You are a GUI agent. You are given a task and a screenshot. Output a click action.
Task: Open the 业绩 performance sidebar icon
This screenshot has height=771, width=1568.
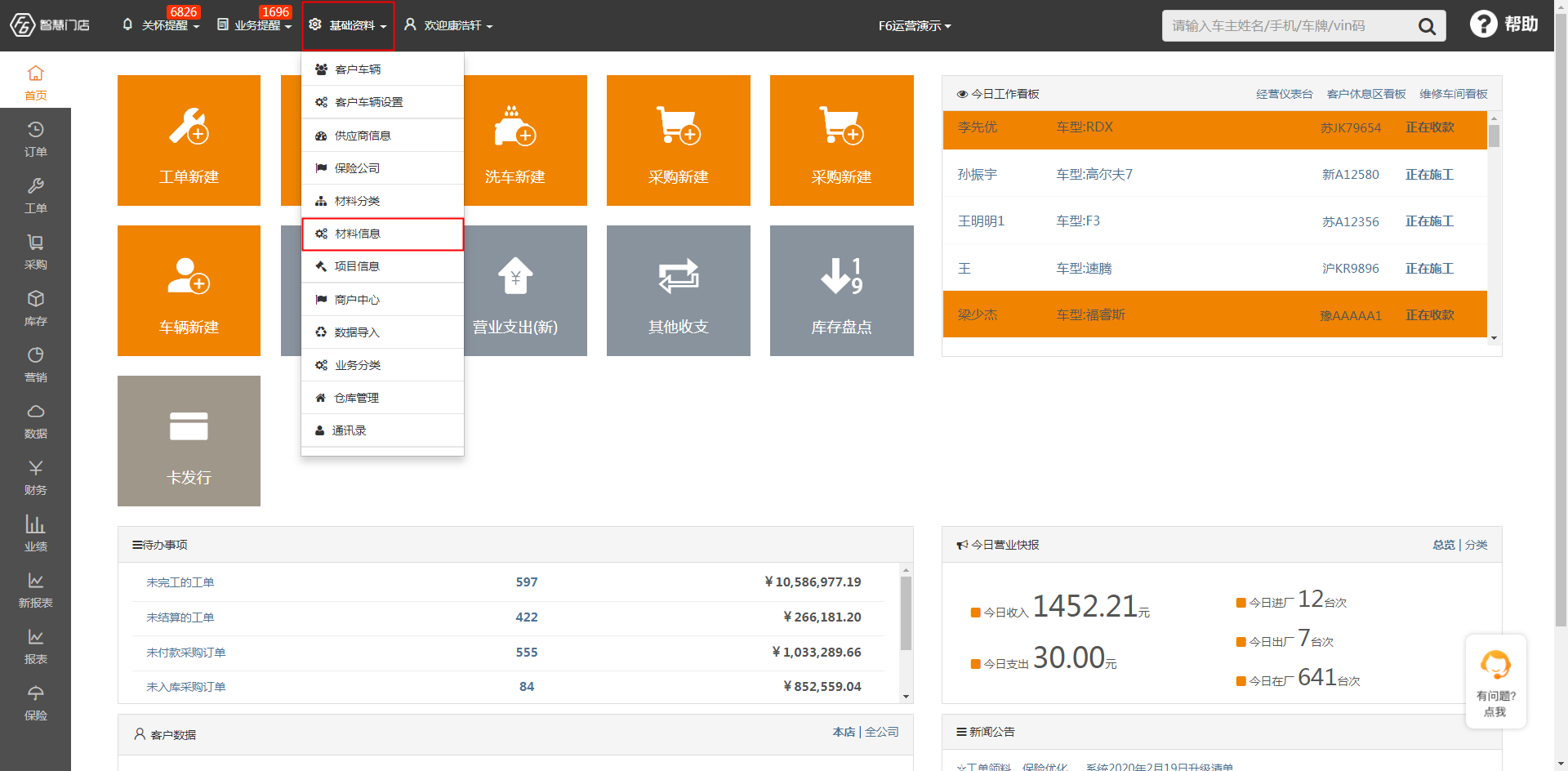point(35,533)
